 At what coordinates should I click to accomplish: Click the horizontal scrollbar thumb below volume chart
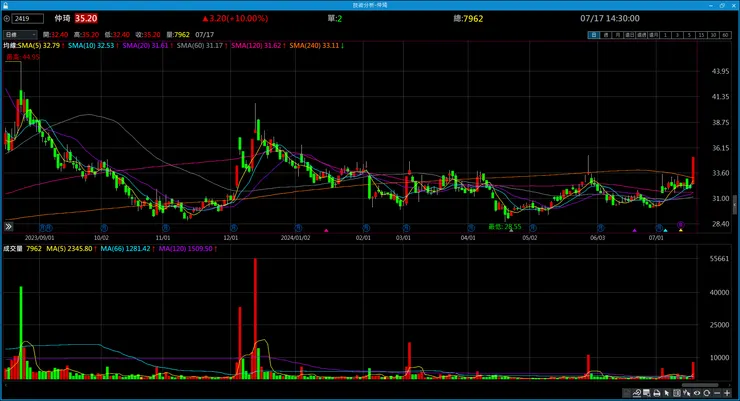[x=699, y=384]
